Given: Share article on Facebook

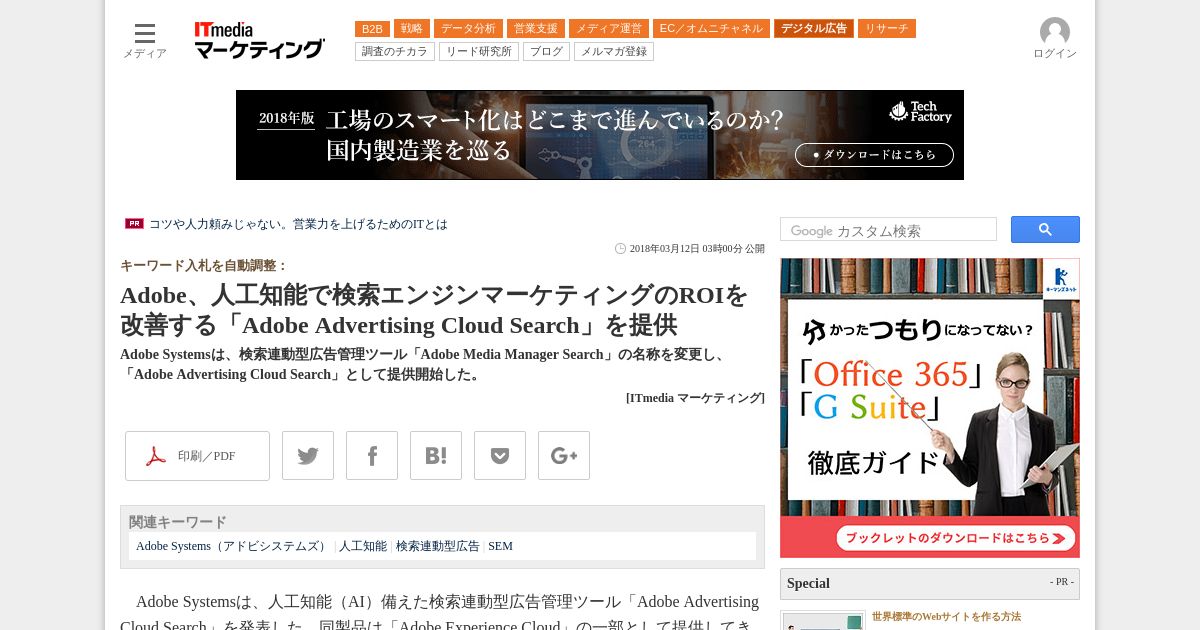Looking at the screenshot, I should pos(372,456).
